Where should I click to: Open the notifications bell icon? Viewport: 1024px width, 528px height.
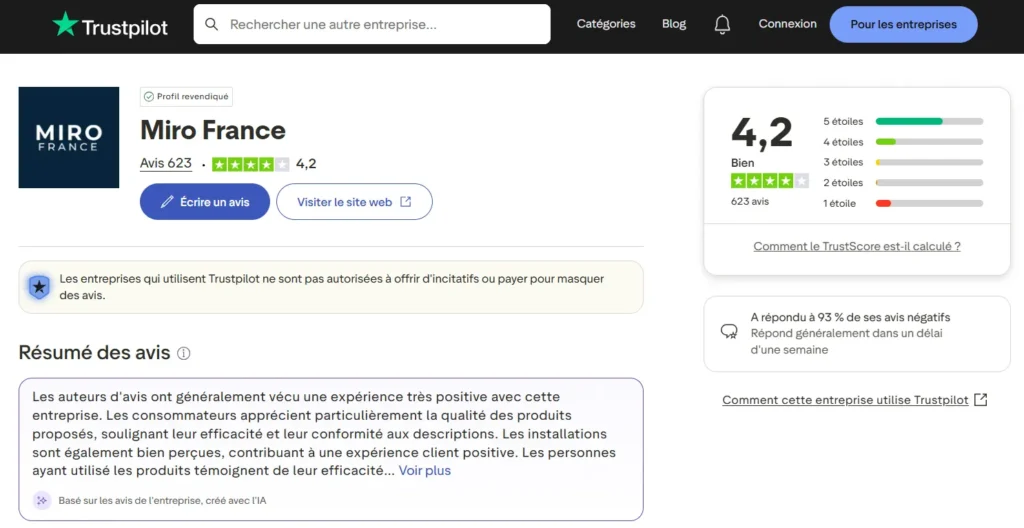722,25
